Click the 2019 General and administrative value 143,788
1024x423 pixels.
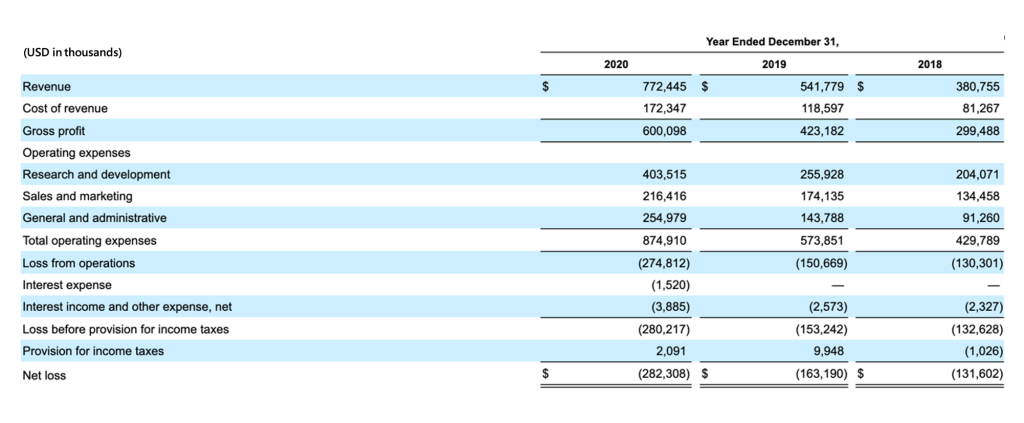(824, 219)
